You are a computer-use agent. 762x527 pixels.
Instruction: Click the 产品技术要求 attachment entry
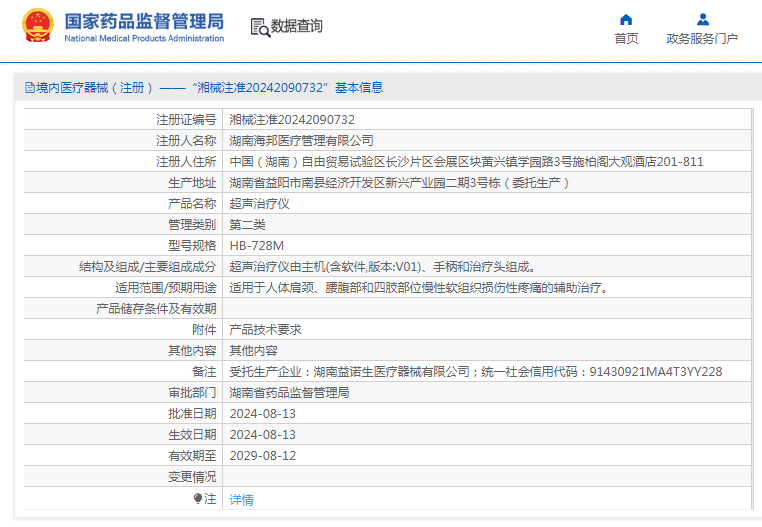[265, 330]
